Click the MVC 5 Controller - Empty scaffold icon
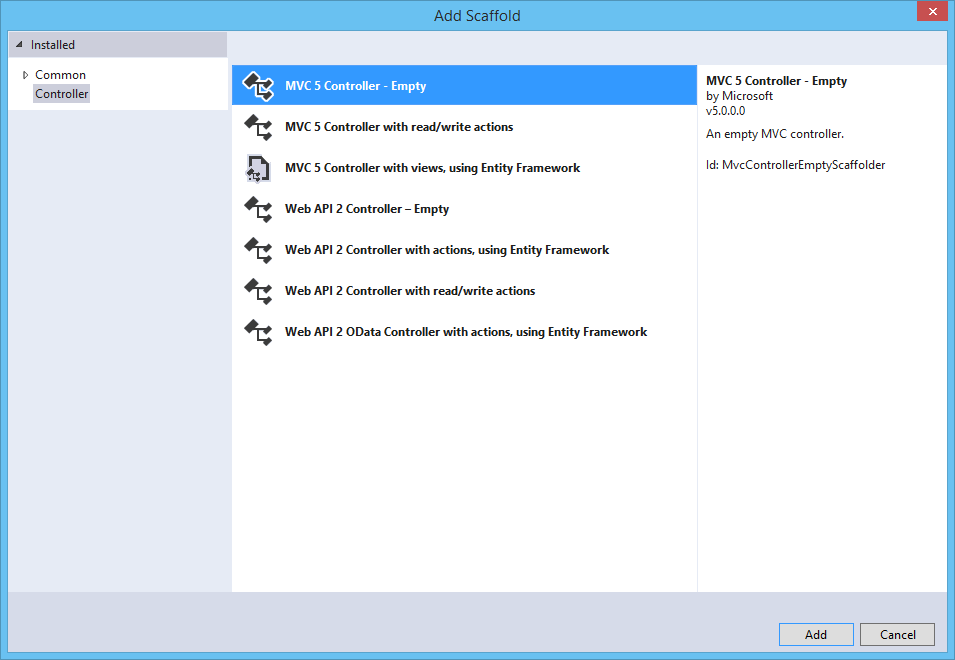Viewport: 955px width, 660px height. (258, 86)
